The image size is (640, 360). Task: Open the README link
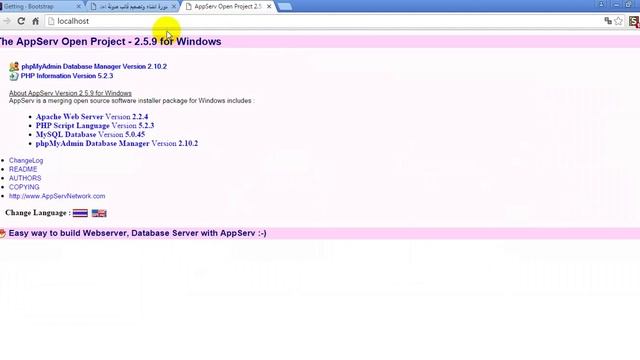(x=23, y=169)
